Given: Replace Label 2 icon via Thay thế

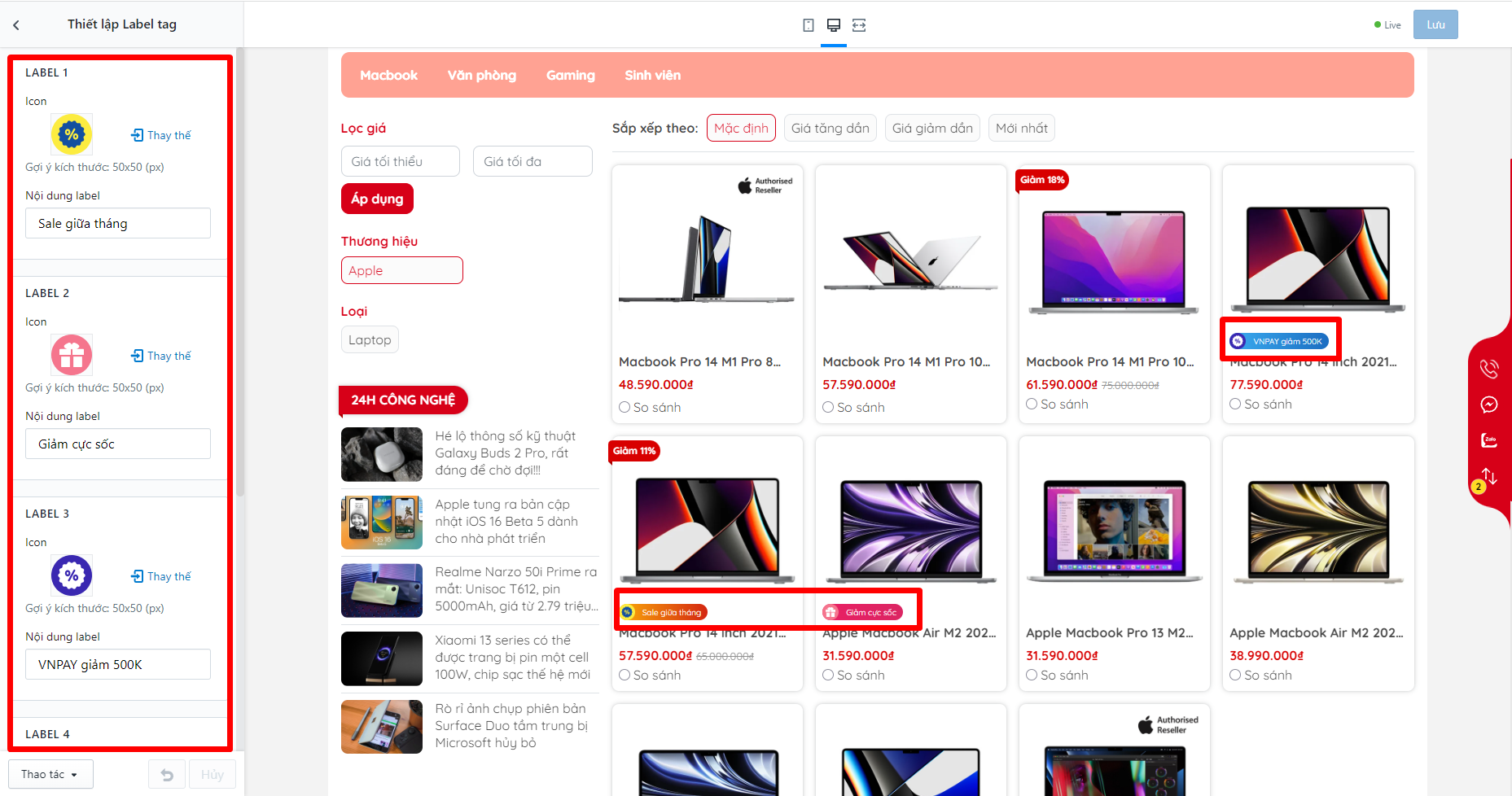Looking at the screenshot, I should 161,356.
